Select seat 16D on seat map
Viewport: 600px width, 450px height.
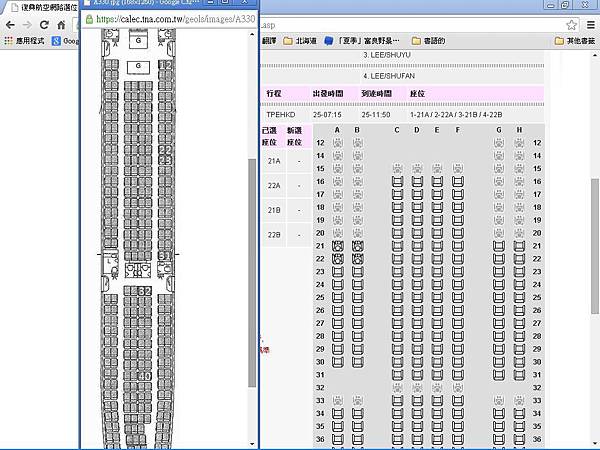tap(417, 181)
